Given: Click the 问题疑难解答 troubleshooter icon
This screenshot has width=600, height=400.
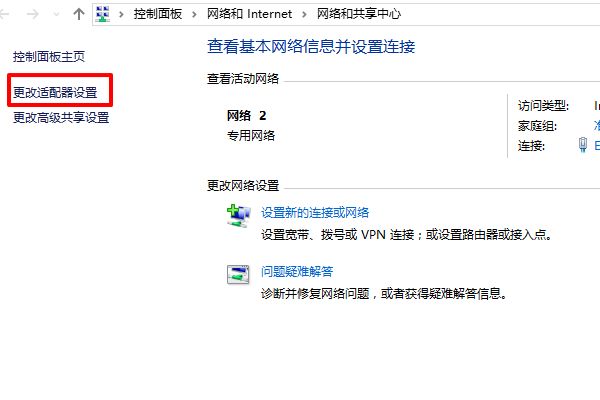Looking at the screenshot, I should [238, 275].
